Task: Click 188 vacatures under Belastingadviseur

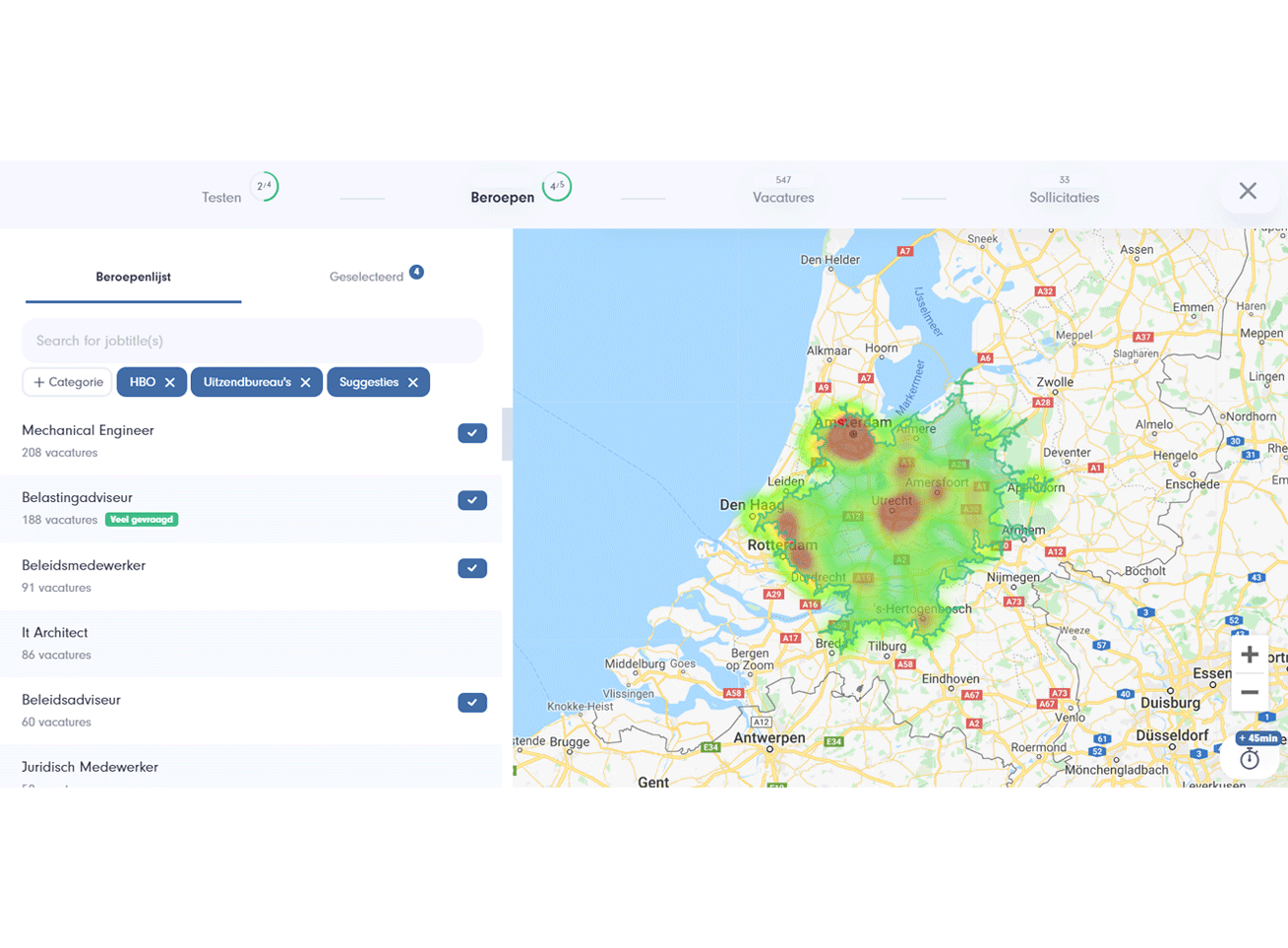Action: tap(60, 520)
